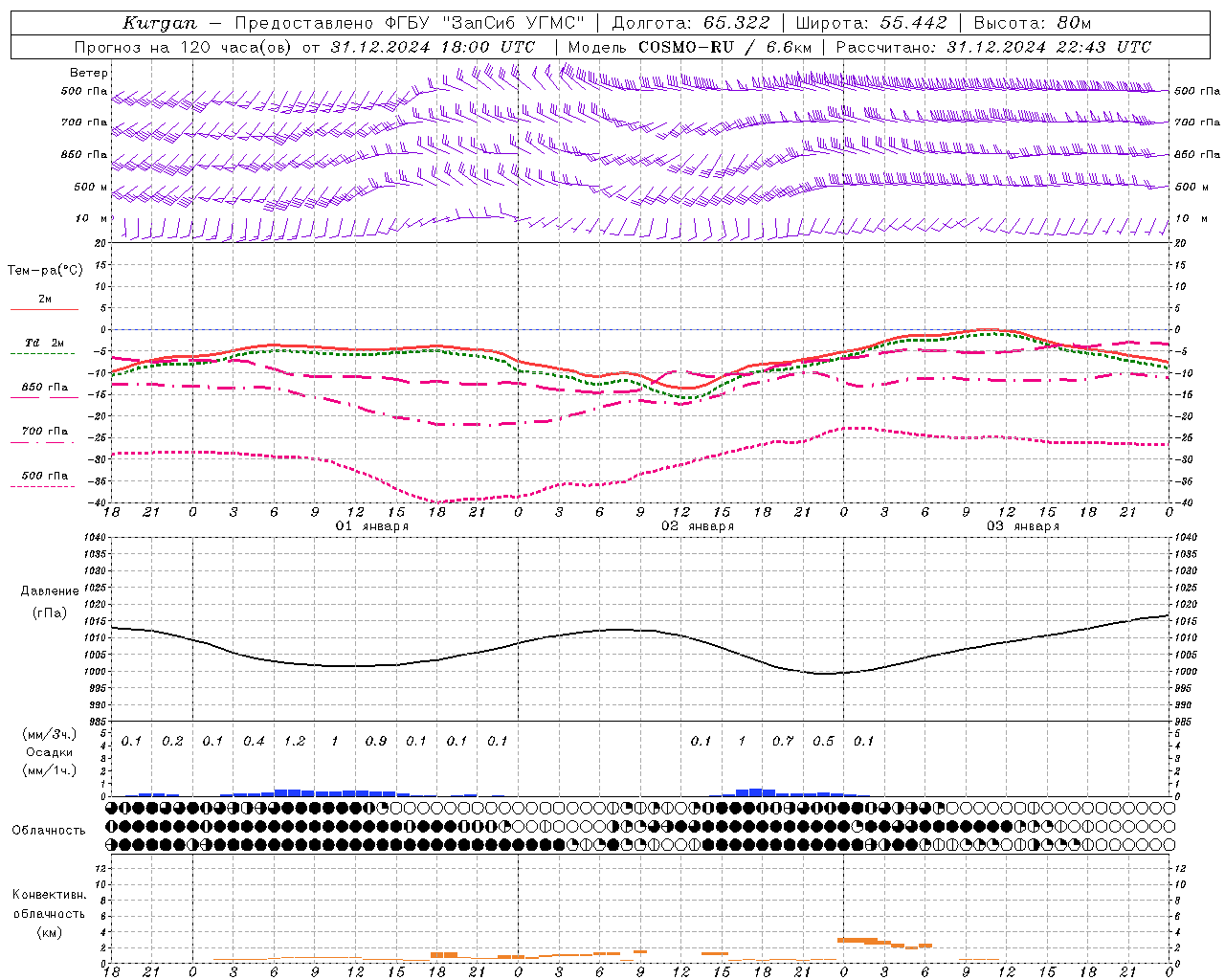This screenshot has width=1225, height=980.
Task: Click the dashed line sample under "Td 2м"
Action: coord(42,353)
